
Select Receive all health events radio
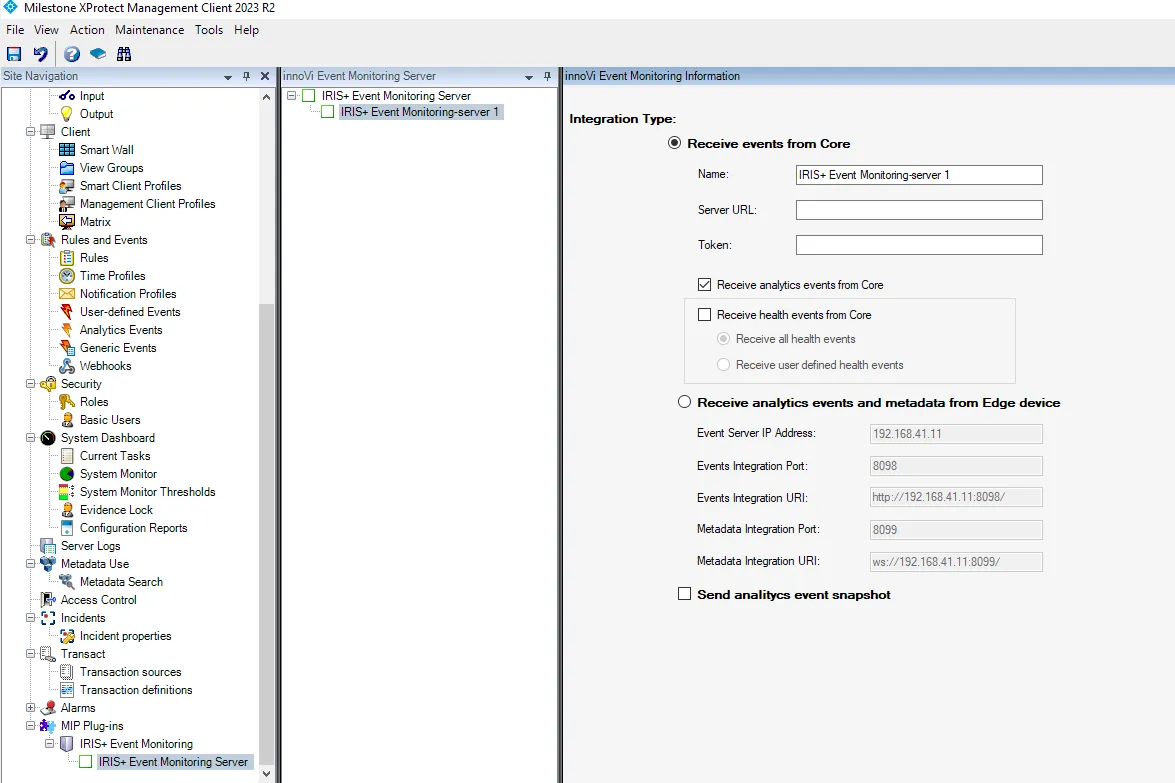click(723, 339)
